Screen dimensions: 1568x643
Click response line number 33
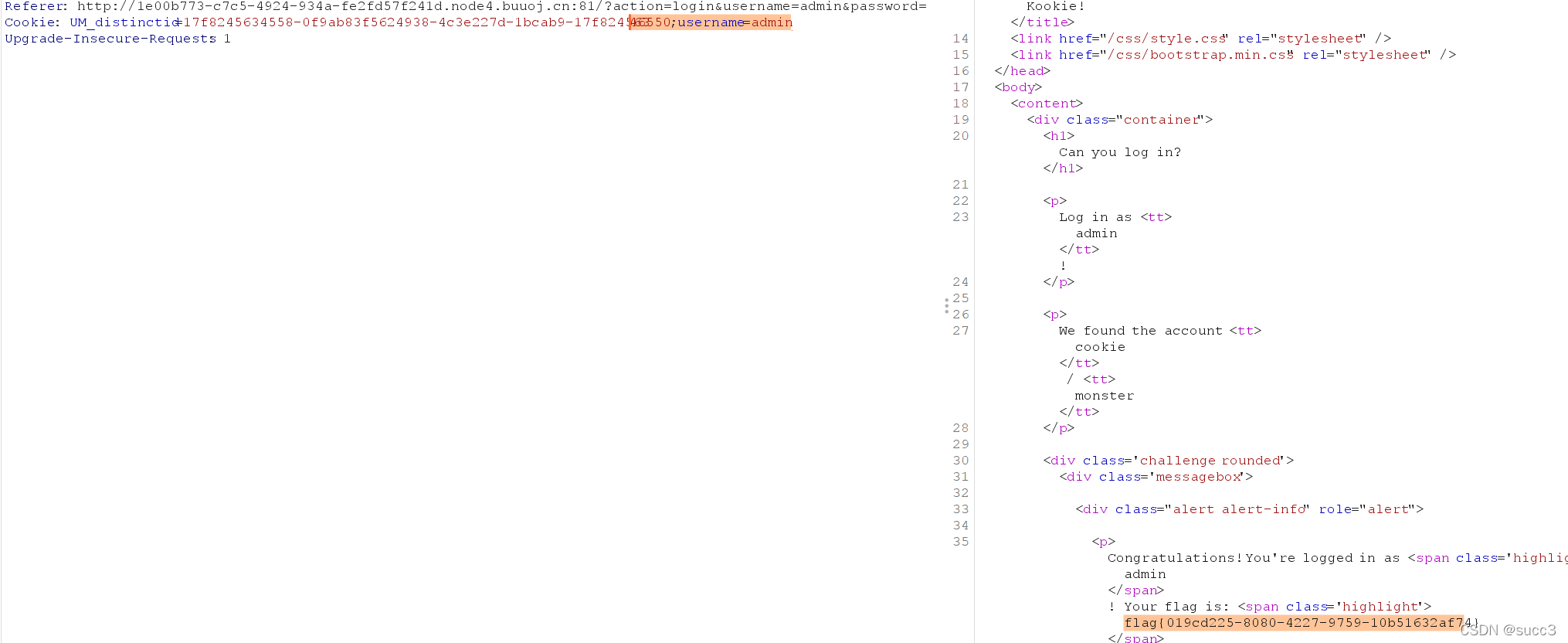pos(960,509)
